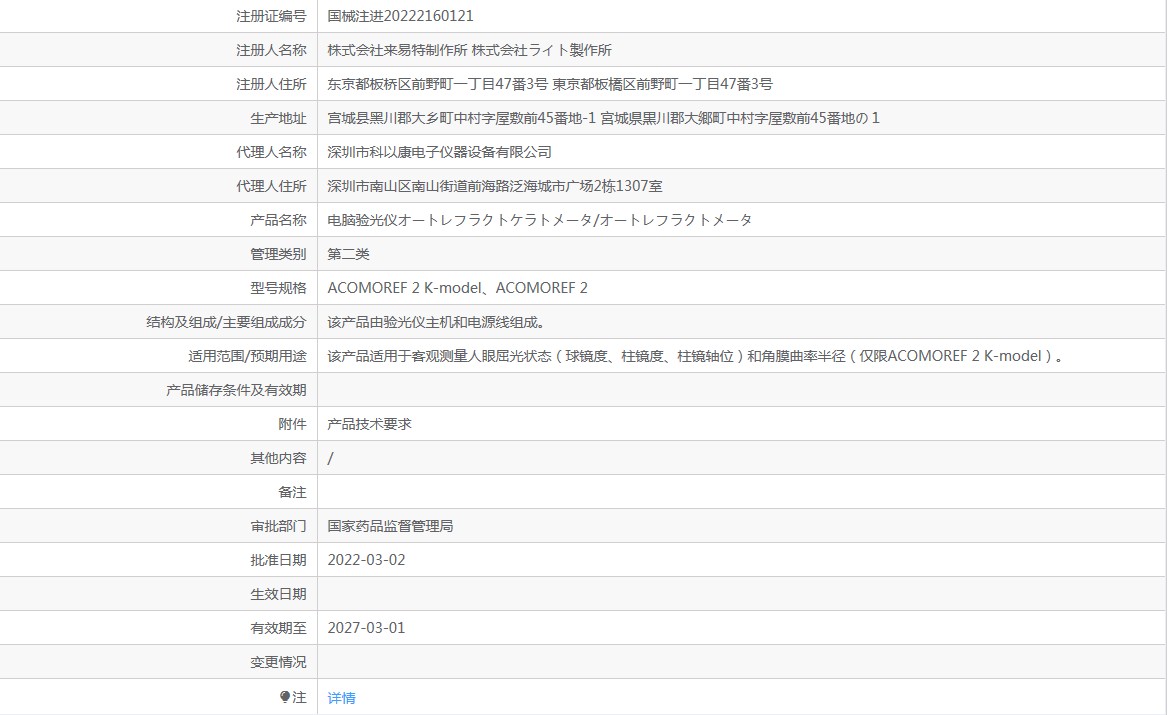This screenshot has width=1171, height=715.
Task: Select registrant address 东京都板桥区前野町一丁目47番3号
Action: (x=438, y=84)
